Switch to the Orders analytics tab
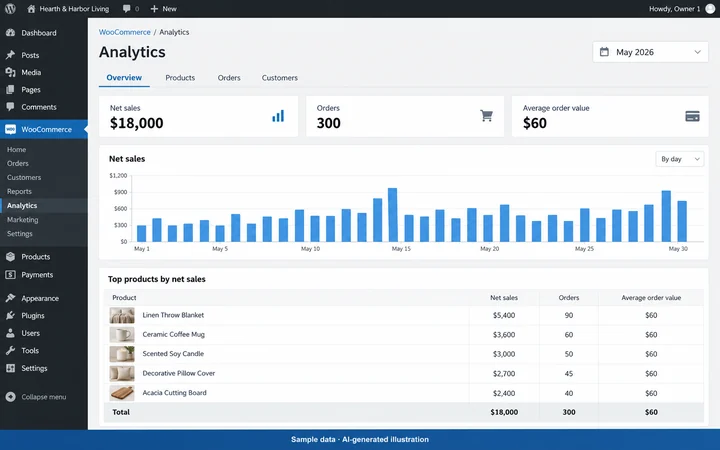The height and width of the screenshot is (450, 720). click(x=229, y=78)
